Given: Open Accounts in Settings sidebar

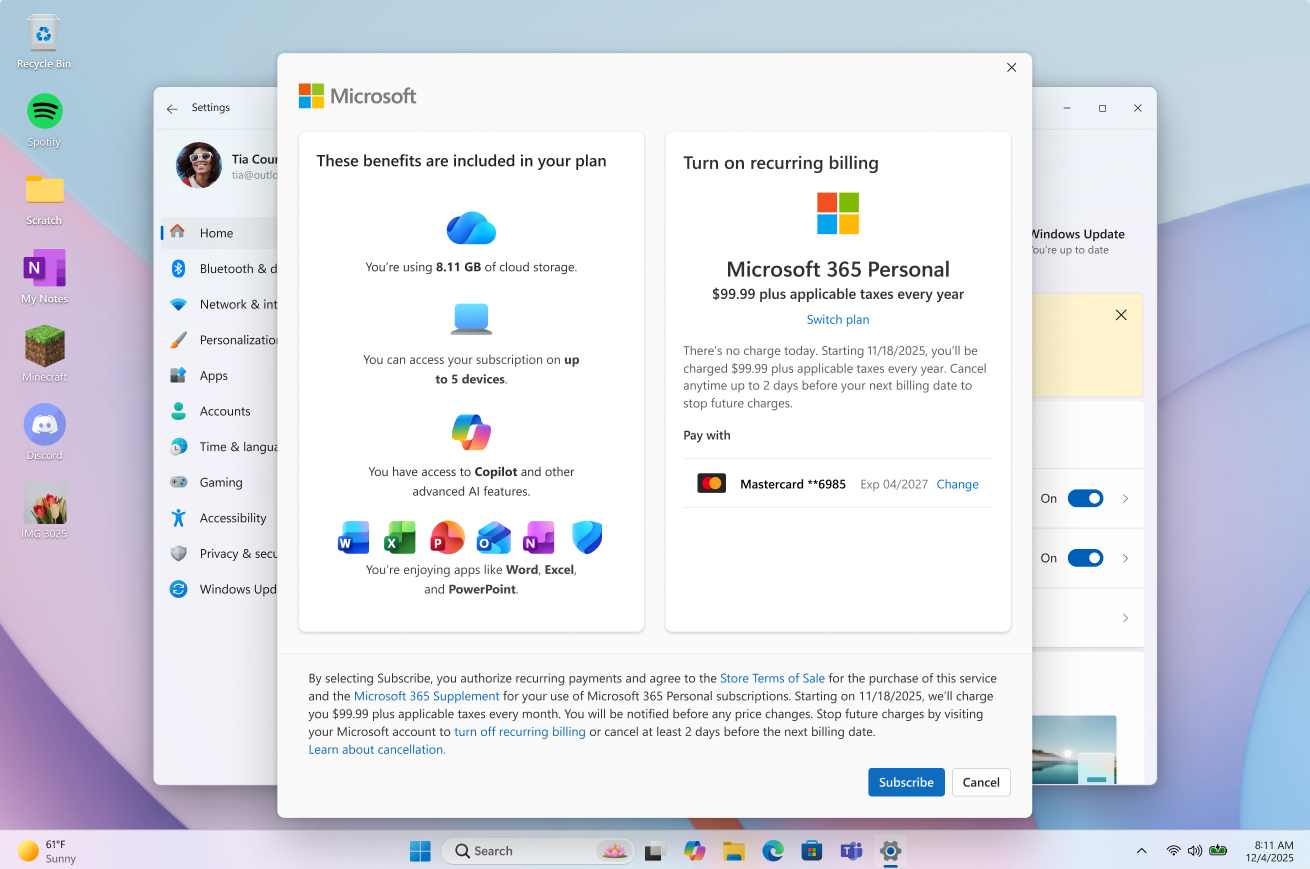Looking at the screenshot, I should 219,411.
